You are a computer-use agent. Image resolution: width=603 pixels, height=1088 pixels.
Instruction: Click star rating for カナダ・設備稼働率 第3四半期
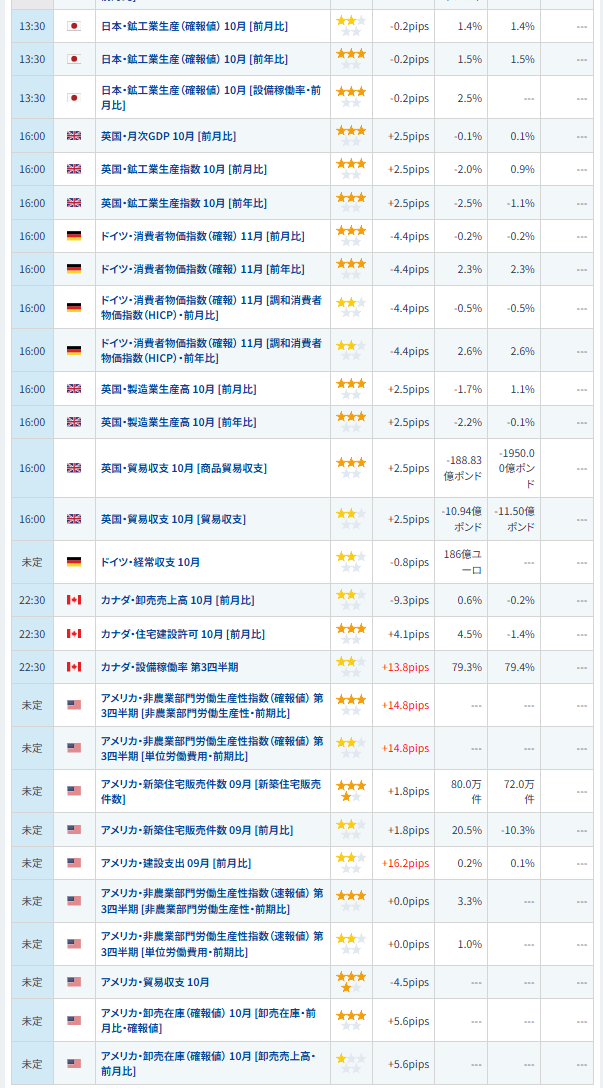350,667
